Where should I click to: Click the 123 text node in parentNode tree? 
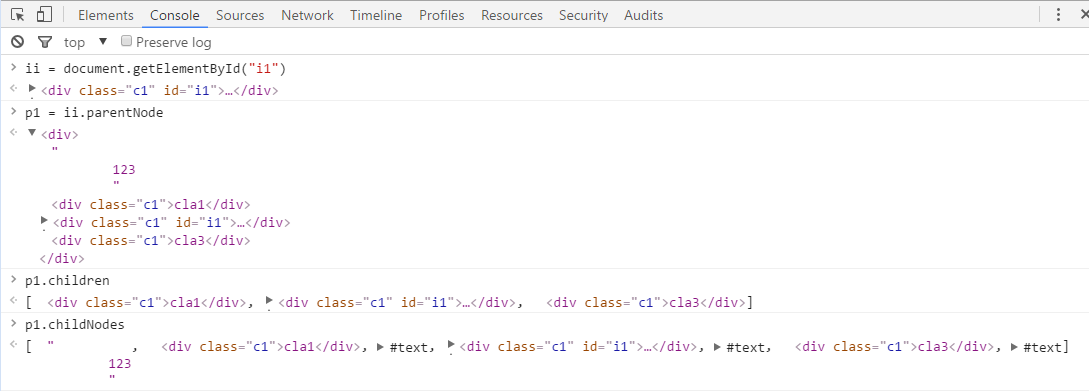click(x=123, y=169)
